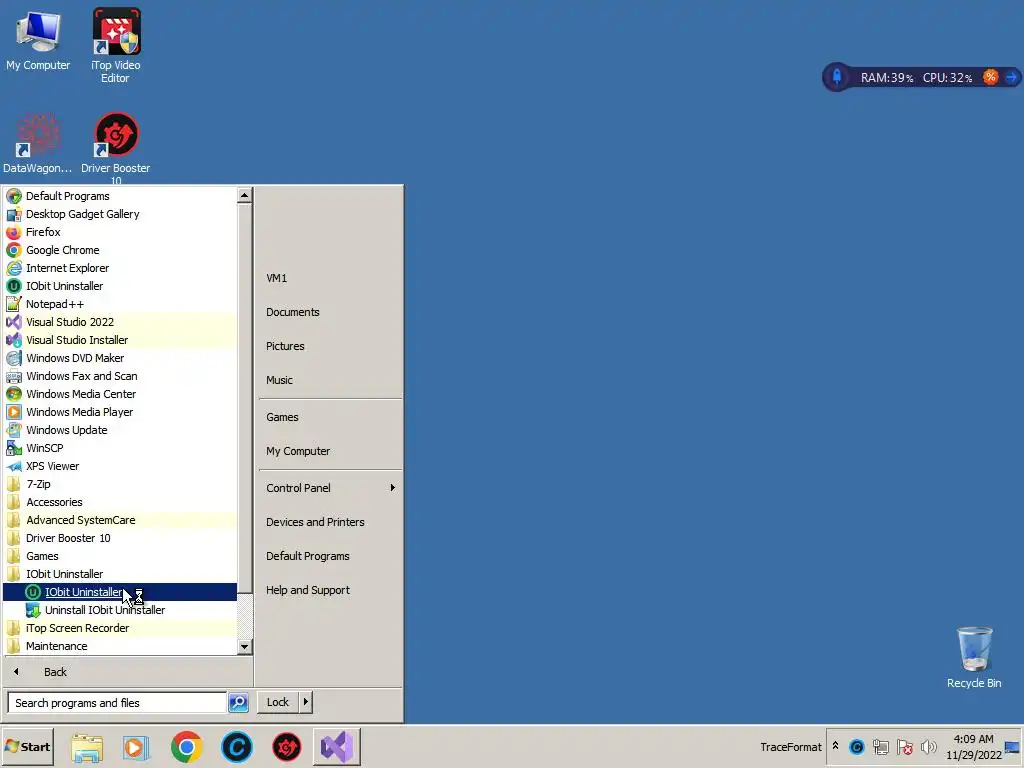Open Pictures from Start menu

point(330,346)
